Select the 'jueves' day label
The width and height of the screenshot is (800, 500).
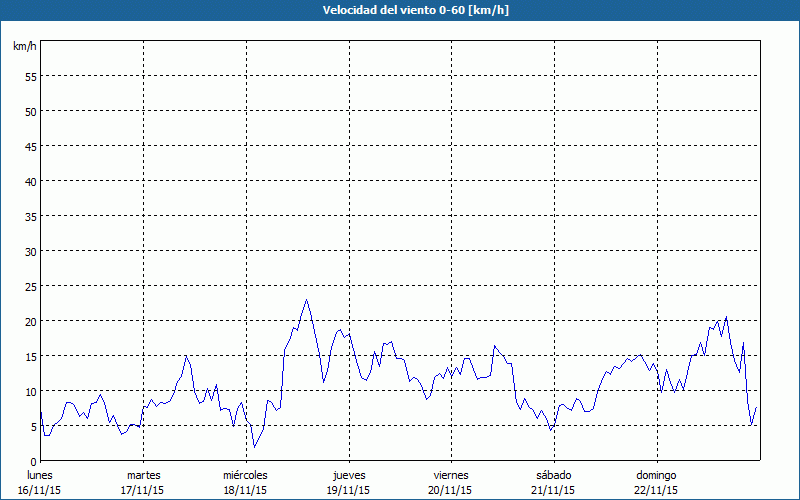pyautogui.click(x=348, y=475)
